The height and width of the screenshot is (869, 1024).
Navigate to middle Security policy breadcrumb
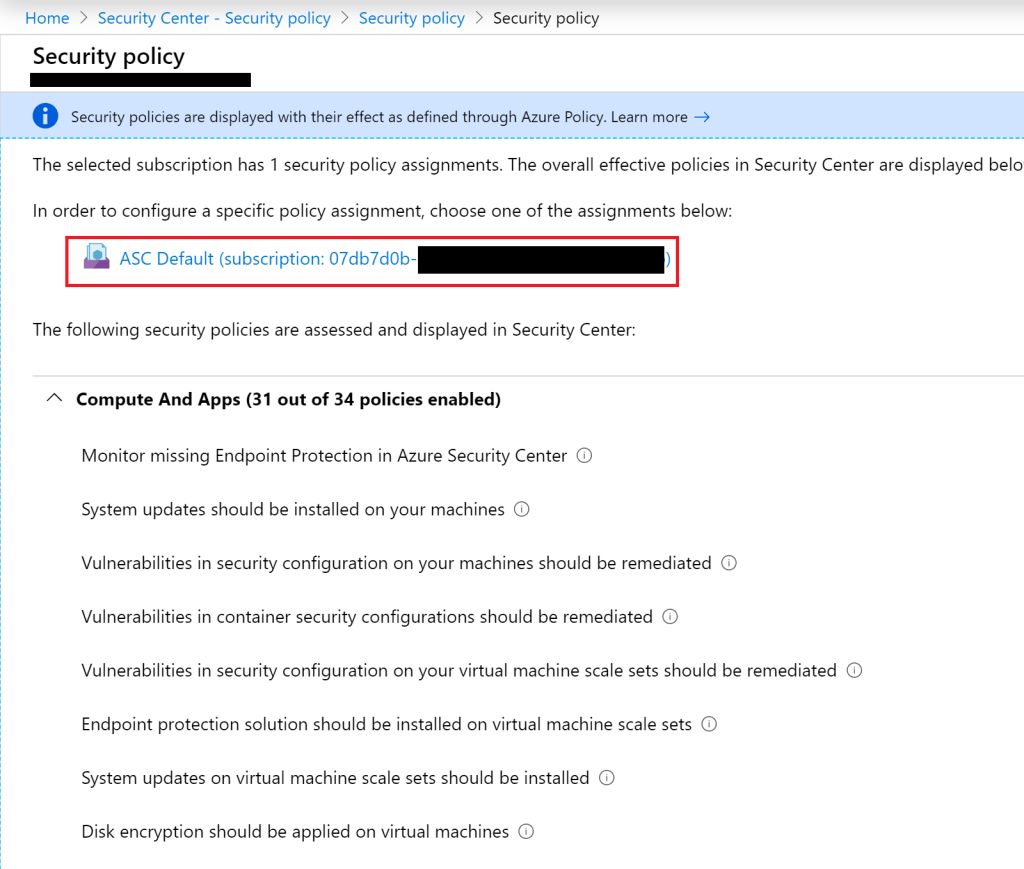click(x=411, y=18)
